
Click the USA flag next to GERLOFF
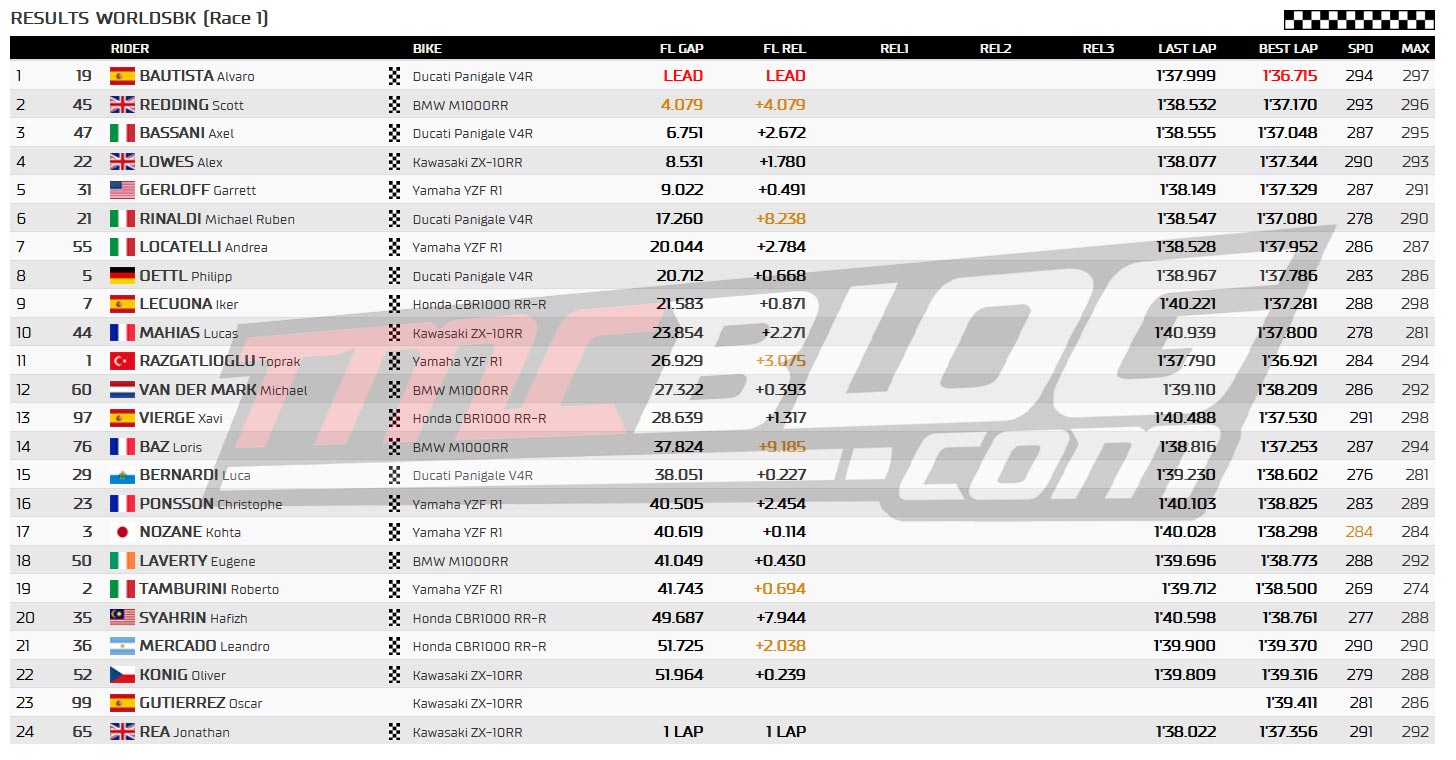click(x=122, y=190)
